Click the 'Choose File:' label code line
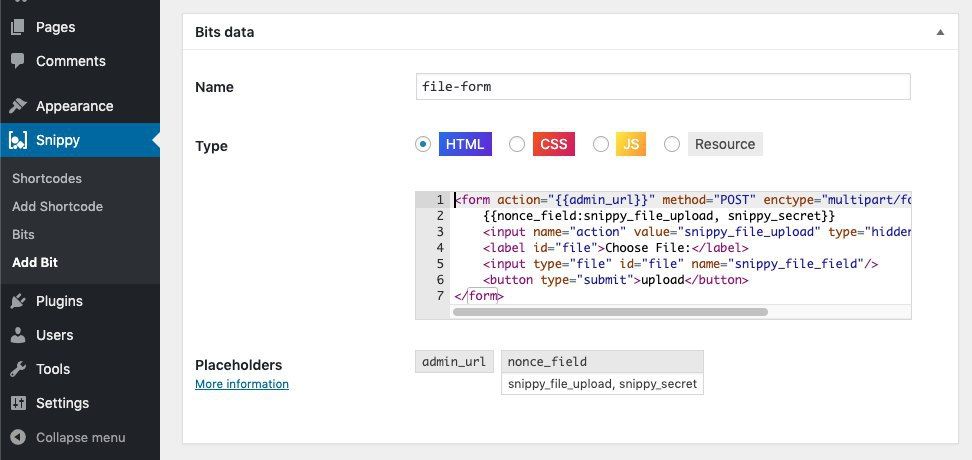This screenshot has width=972, height=460. (x=616, y=248)
